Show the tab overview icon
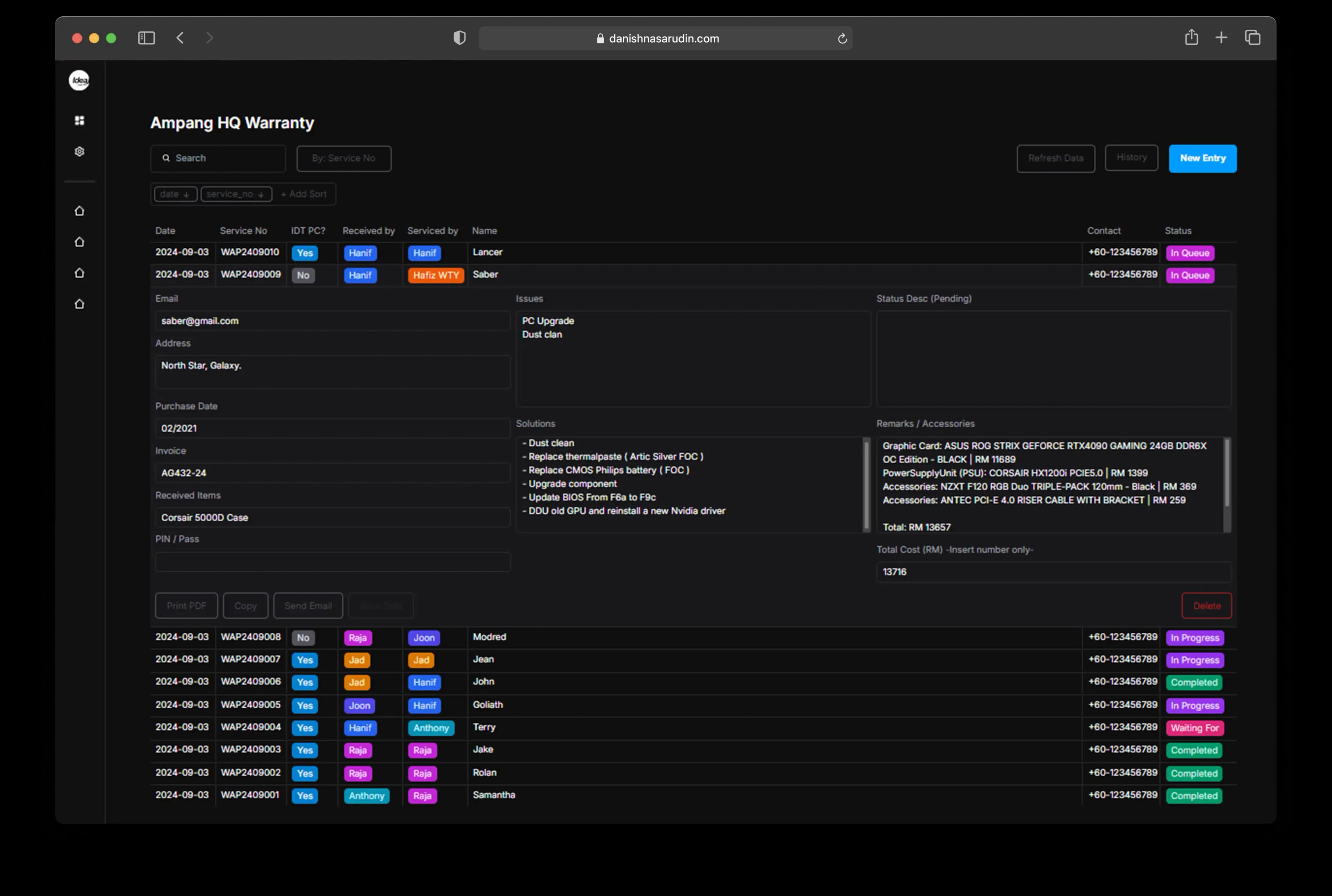This screenshot has height=896, width=1332. point(1253,38)
